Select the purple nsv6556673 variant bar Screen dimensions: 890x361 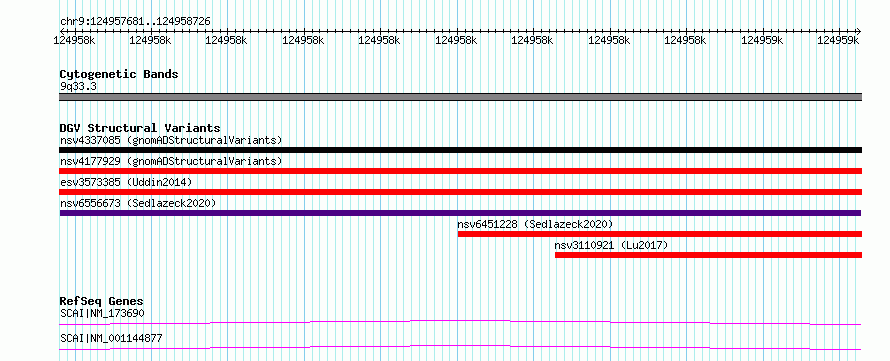pyautogui.click(x=460, y=213)
